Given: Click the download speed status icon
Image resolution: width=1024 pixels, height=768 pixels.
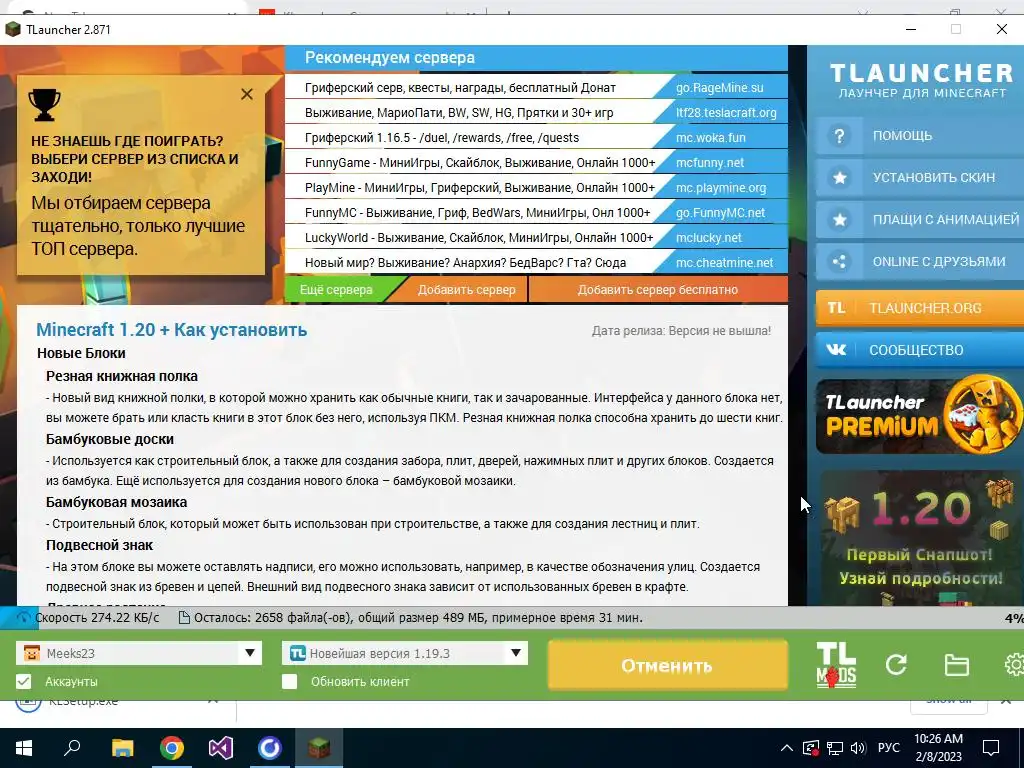Looking at the screenshot, I should click(x=24, y=617).
